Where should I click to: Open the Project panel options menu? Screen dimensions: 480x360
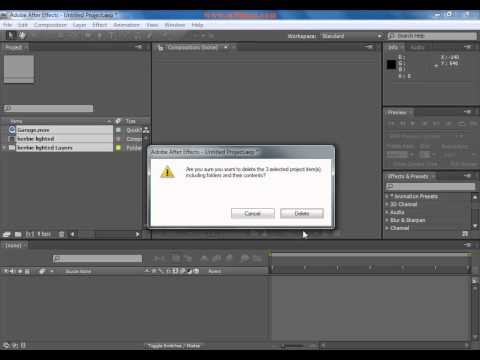point(139,47)
